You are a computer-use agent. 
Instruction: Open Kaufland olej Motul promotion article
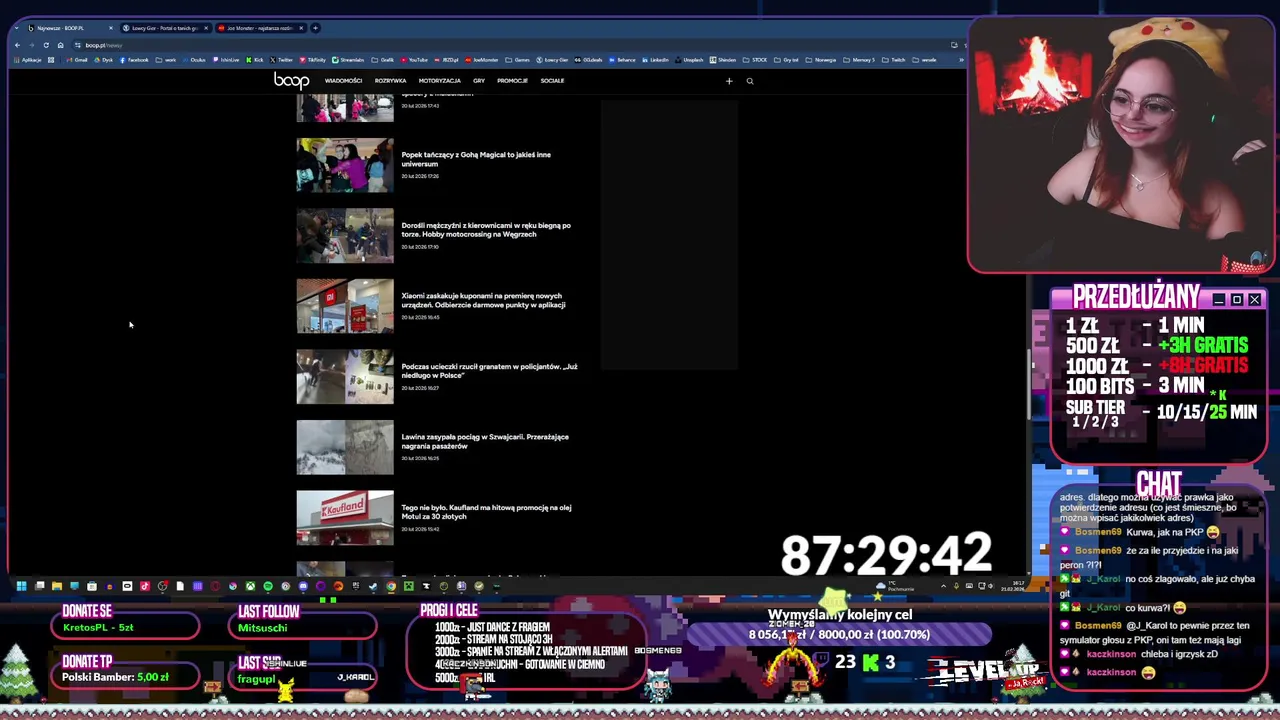(x=486, y=512)
